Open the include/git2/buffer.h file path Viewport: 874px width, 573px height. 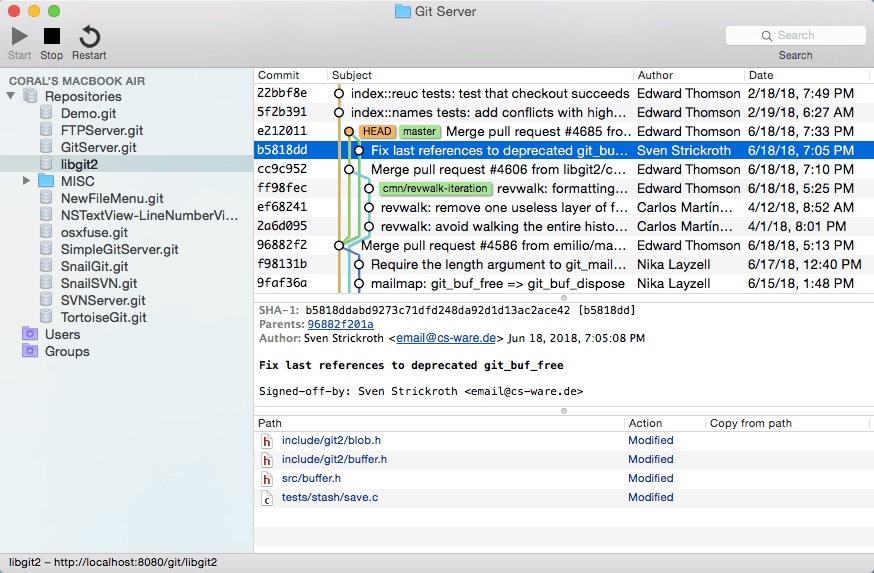point(334,459)
